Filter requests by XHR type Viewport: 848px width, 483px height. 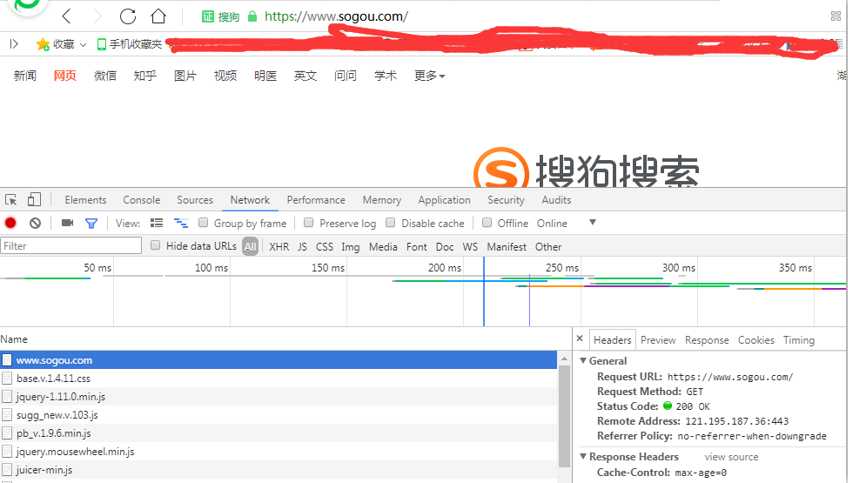click(279, 247)
